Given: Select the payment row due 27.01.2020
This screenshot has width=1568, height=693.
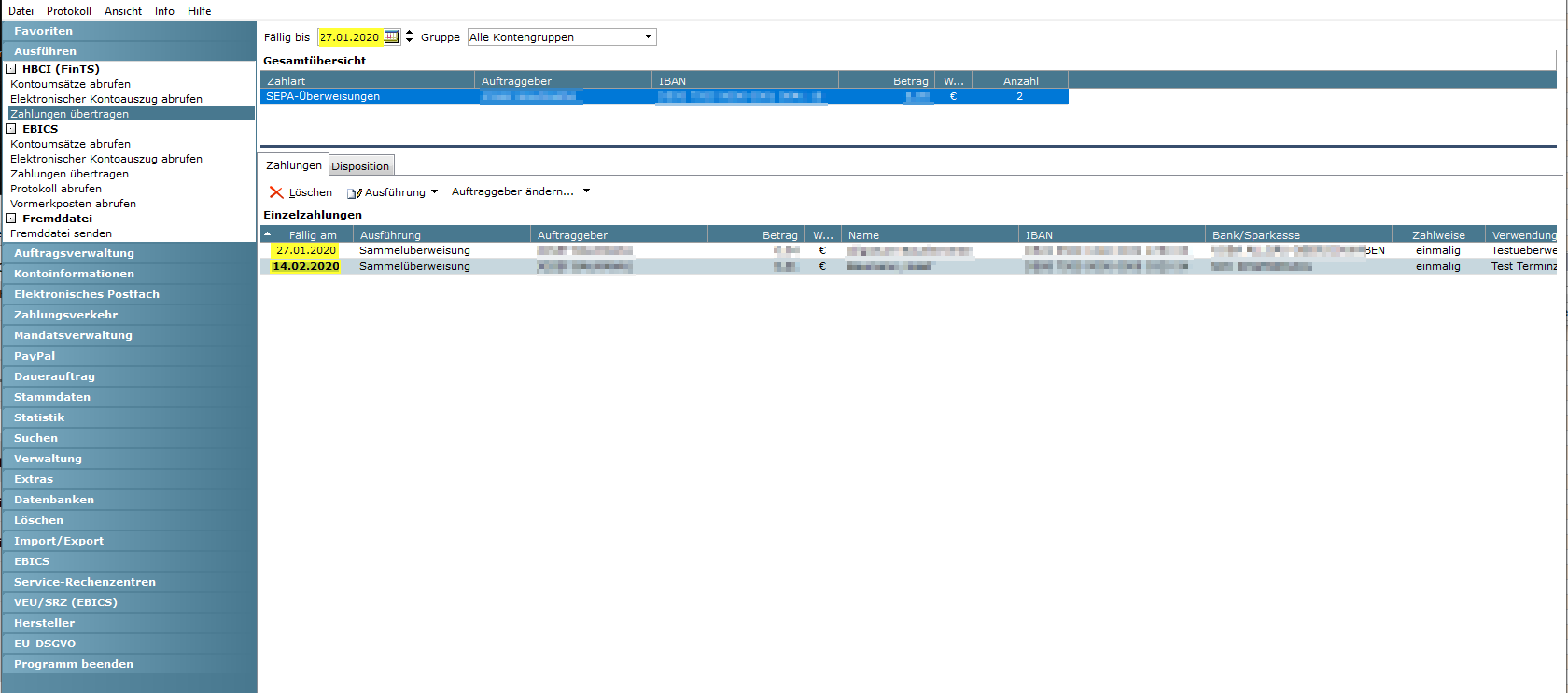Looking at the screenshot, I should coord(910,250).
